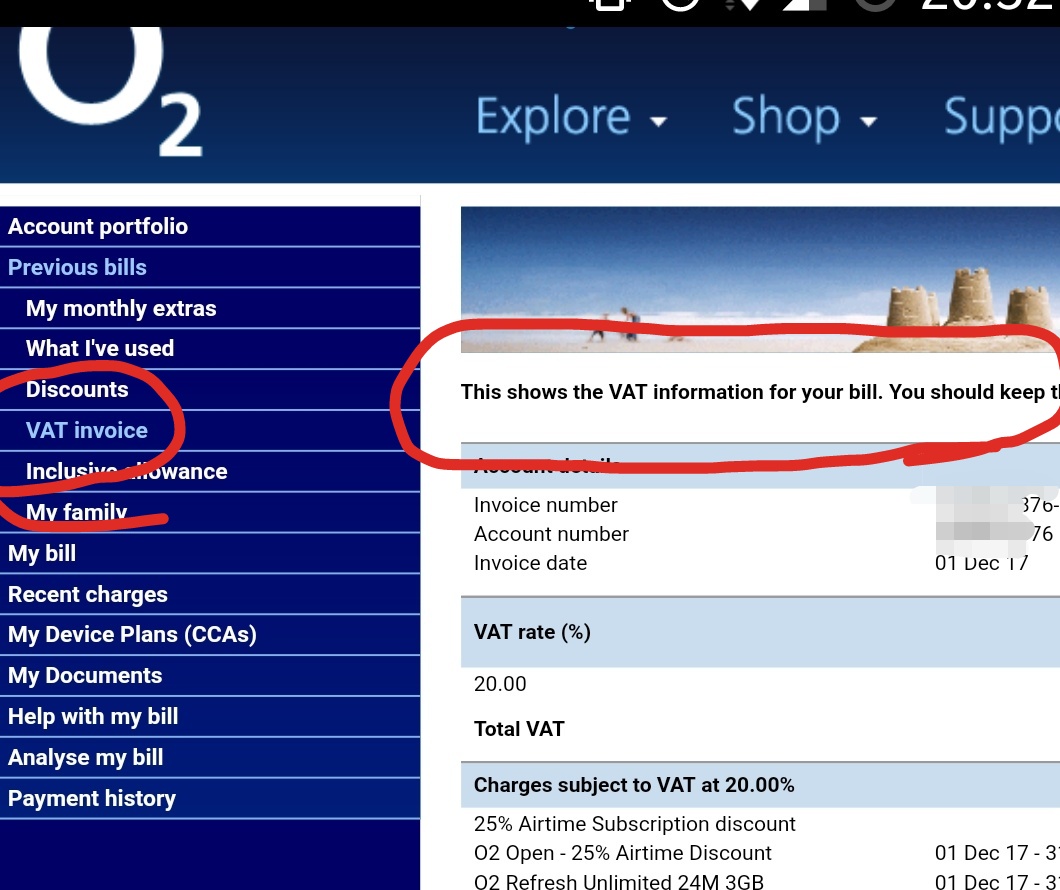View Recent charges

click(x=88, y=595)
